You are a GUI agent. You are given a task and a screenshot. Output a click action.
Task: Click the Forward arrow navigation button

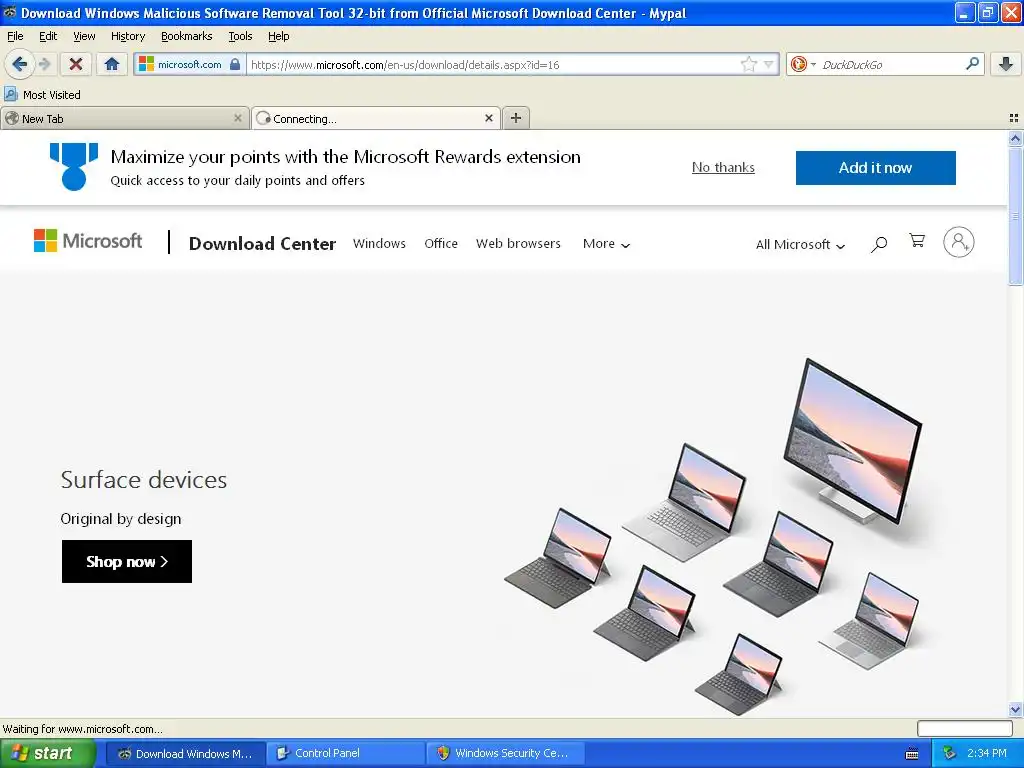[x=44, y=64]
